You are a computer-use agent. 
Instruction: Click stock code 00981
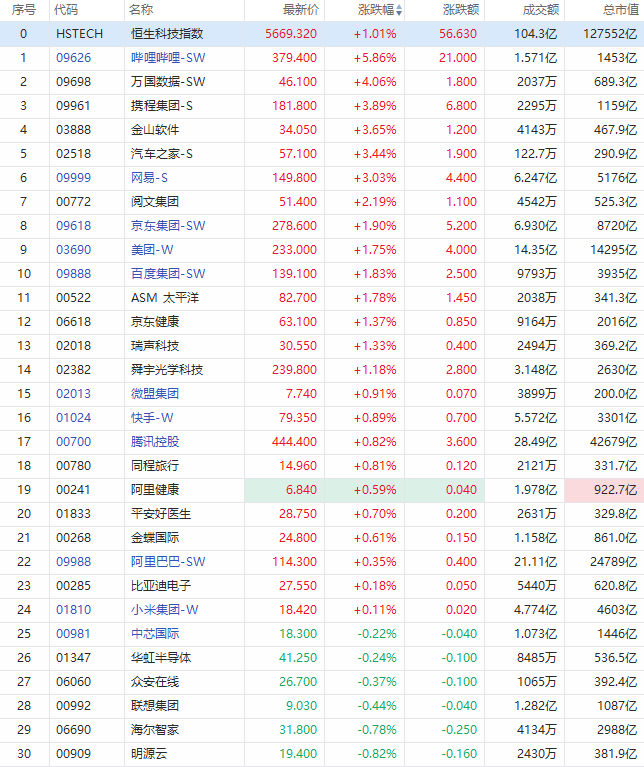pyautogui.click(x=73, y=633)
